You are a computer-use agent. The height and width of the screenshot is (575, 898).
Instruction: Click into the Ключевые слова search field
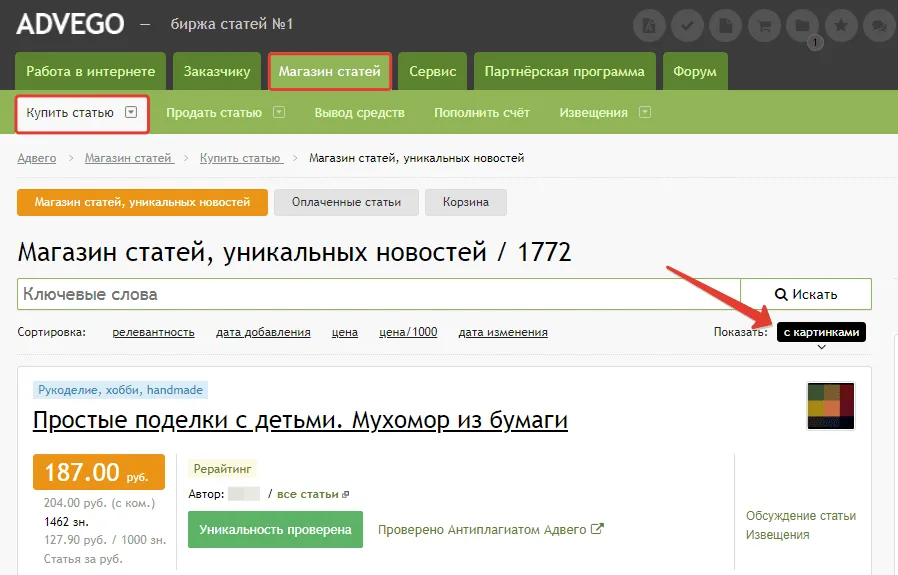pyautogui.click(x=379, y=294)
